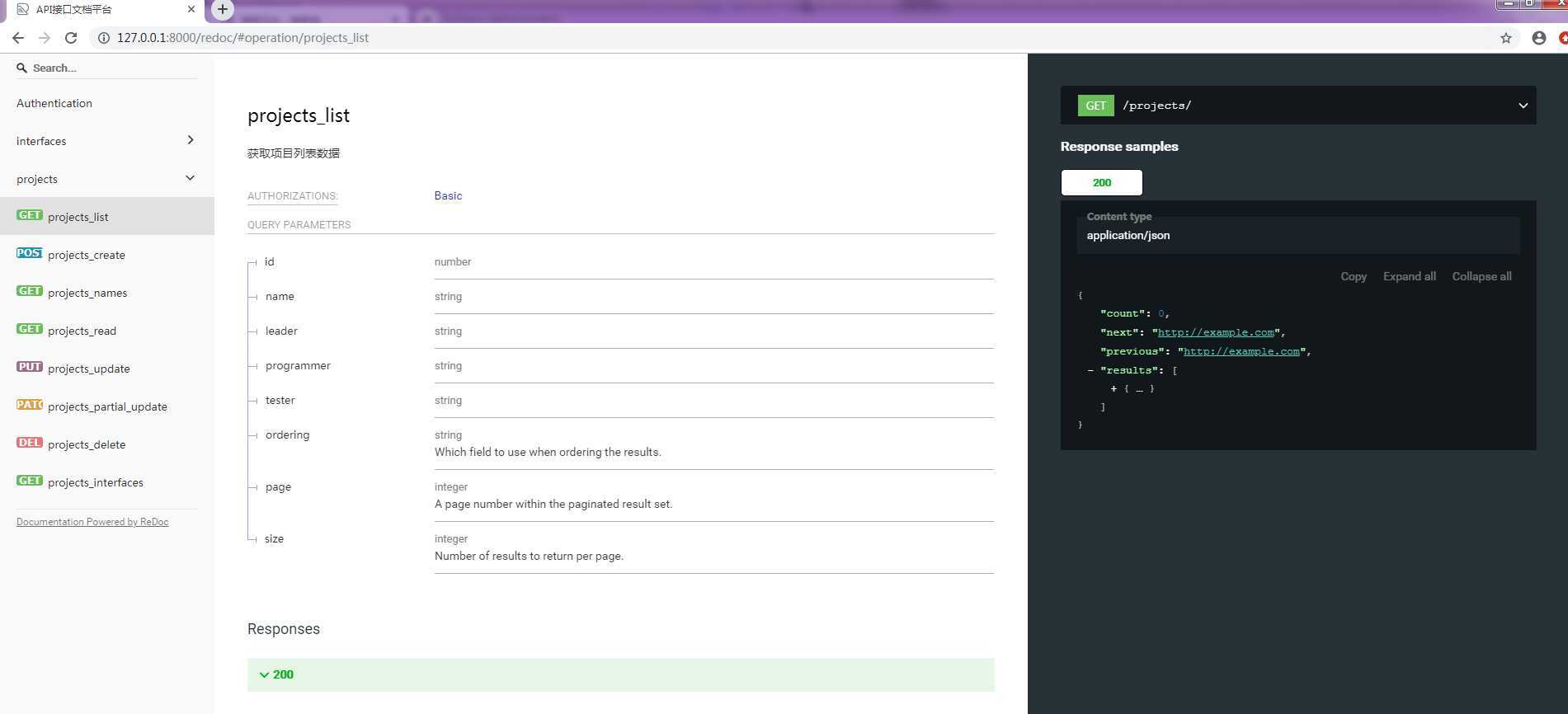
Task: Expand the collapsed object inside results
Action: (x=1114, y=388)
